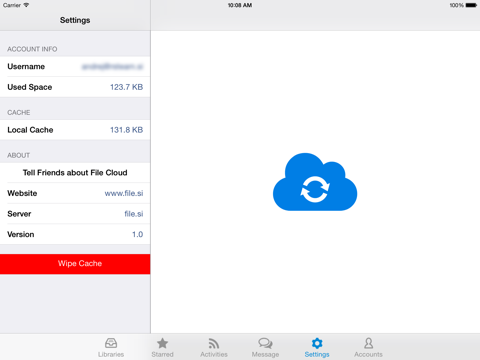Tap the red Wipe Cache button

click(x=75, y=264)
